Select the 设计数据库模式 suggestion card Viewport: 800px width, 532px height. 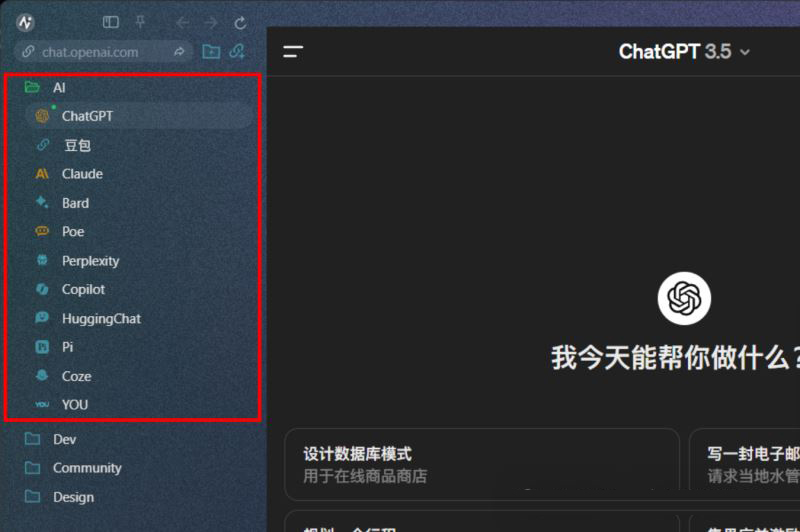(482, 465)
